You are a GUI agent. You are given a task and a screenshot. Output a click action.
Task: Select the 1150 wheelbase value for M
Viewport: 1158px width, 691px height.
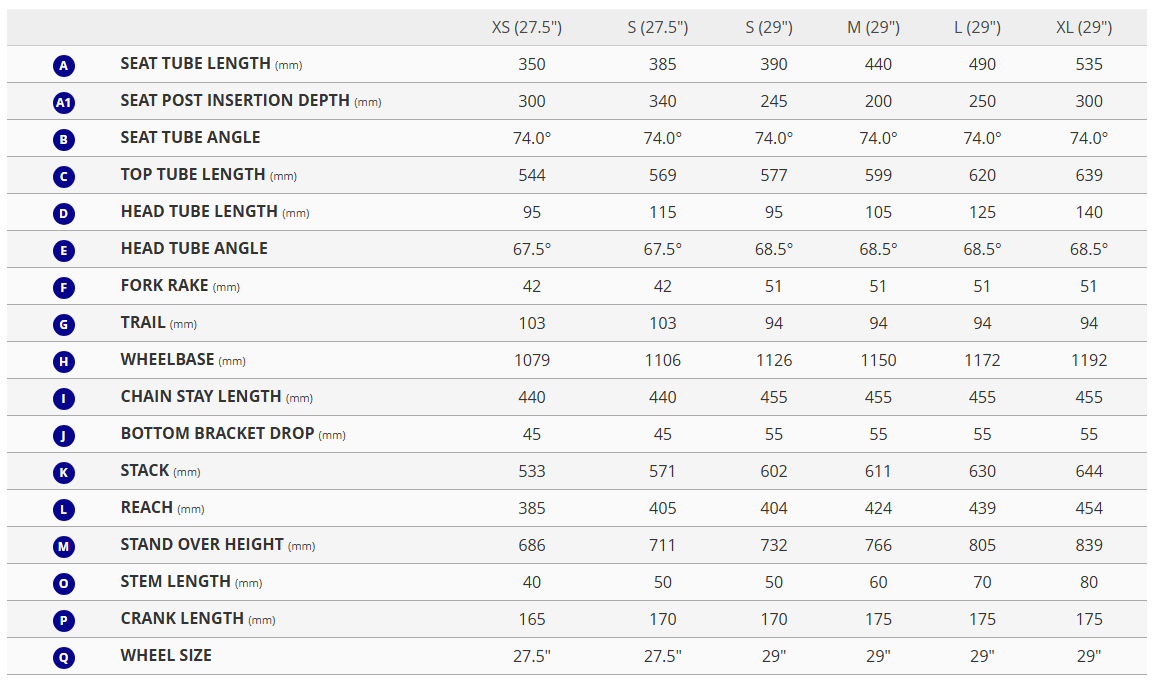pyautogui.click(x=878, y=360)
